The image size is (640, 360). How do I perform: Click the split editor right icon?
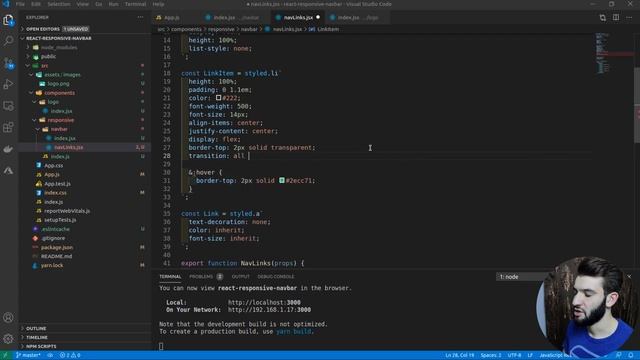click(616, 18)
